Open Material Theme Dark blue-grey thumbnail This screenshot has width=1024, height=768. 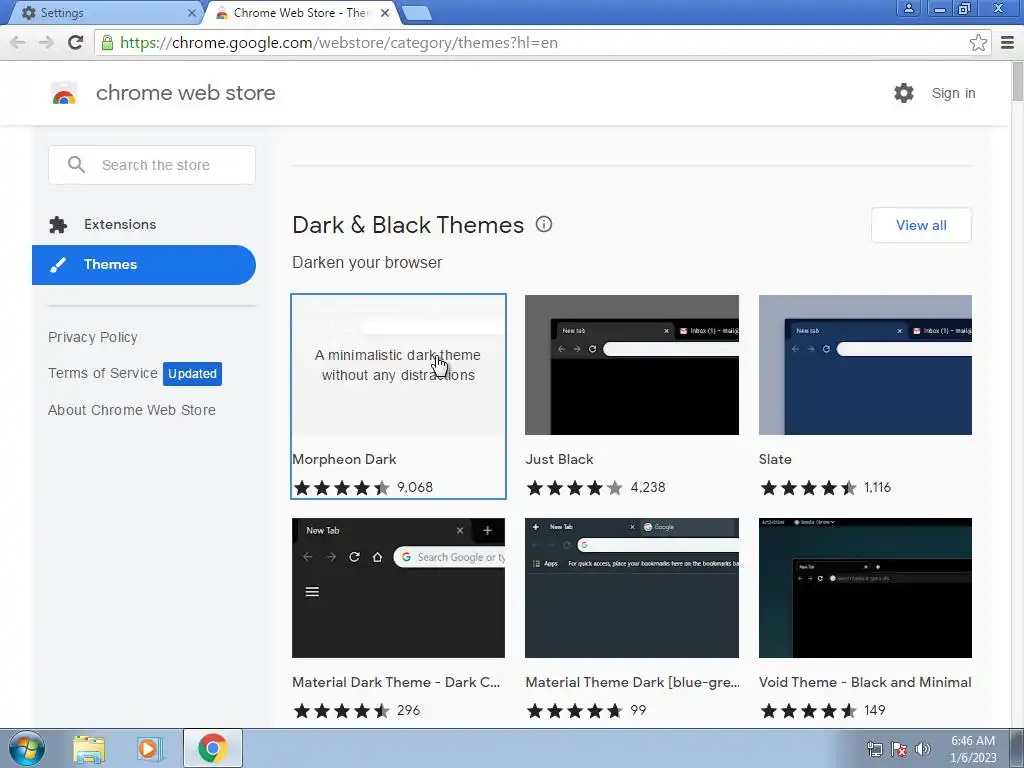click(x=632, y=588)
